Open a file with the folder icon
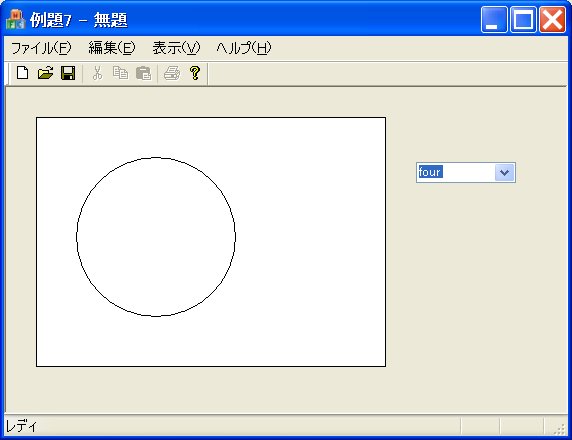The width and height of the screenshot is (572, 440). 46,73
